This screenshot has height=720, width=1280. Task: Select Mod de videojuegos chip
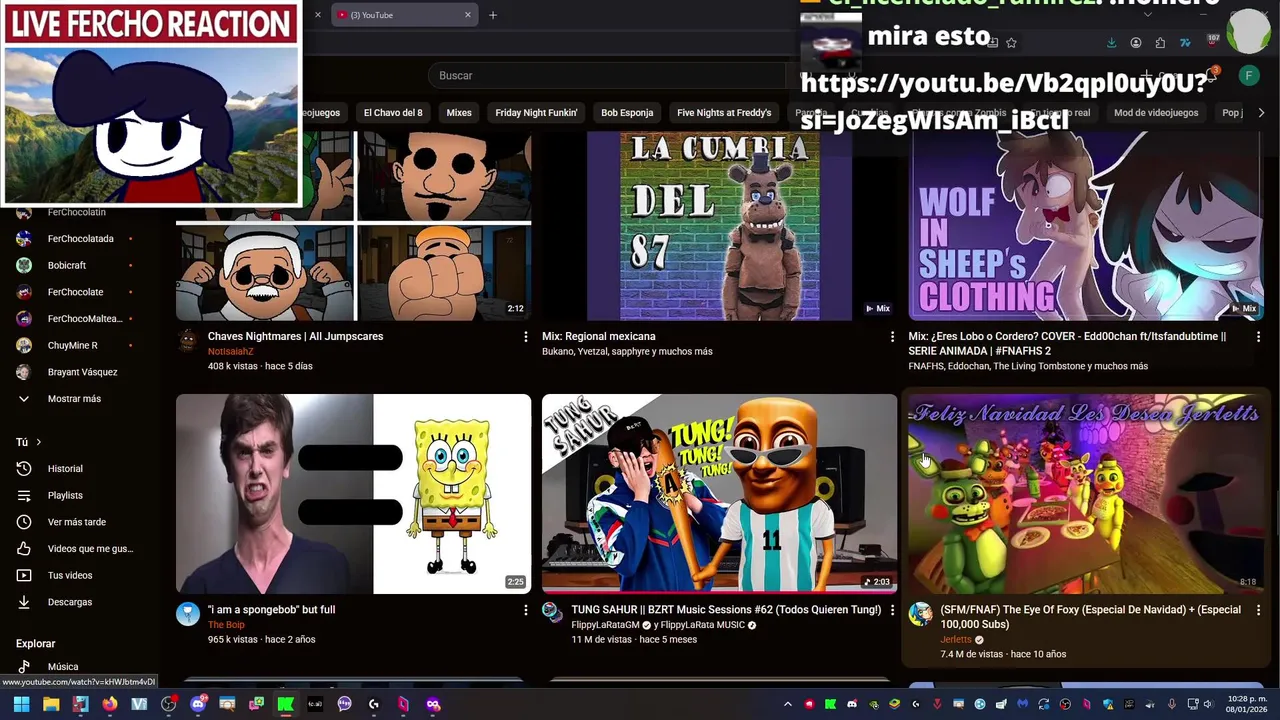pos(1156,113)
